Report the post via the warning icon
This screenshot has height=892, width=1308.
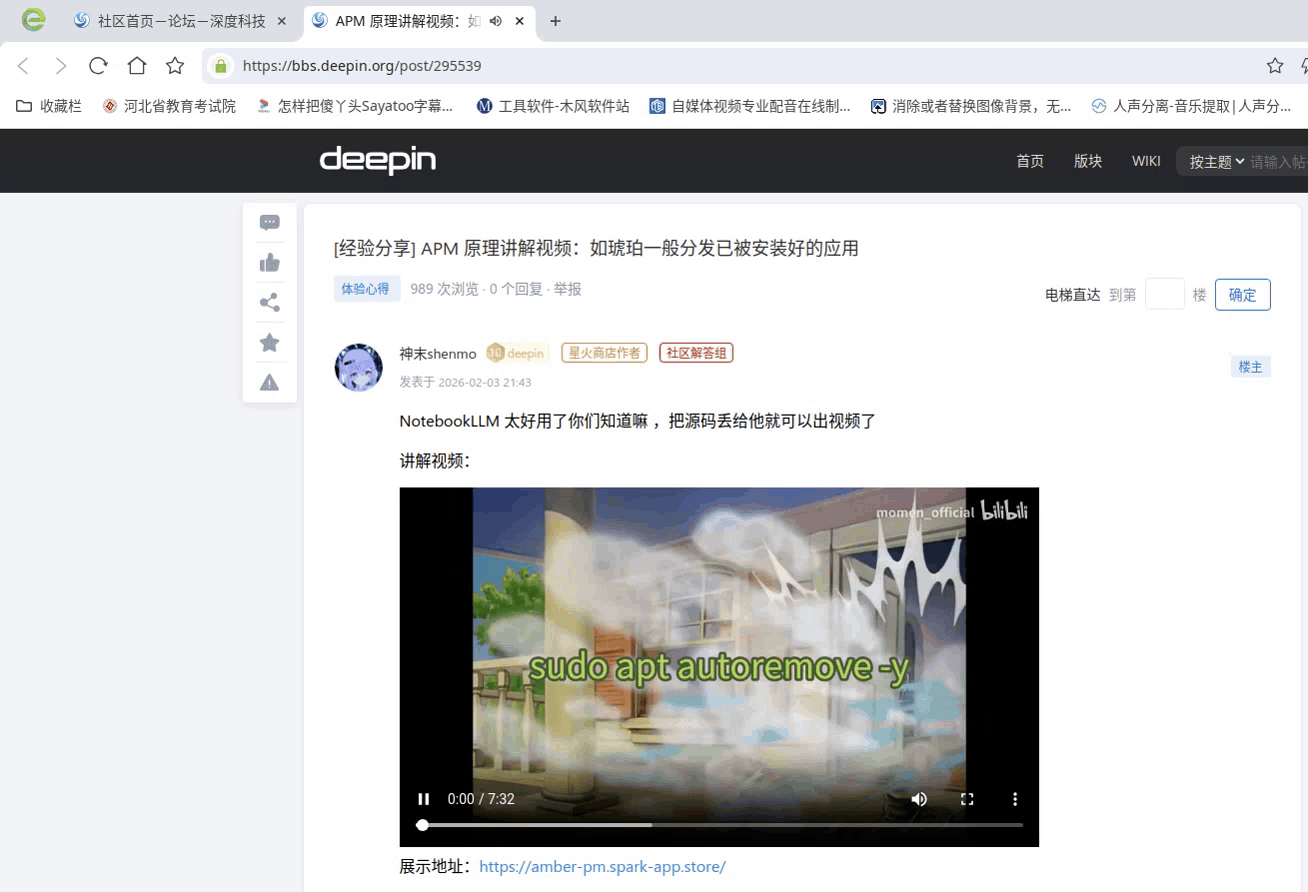[x=269, y=382]
